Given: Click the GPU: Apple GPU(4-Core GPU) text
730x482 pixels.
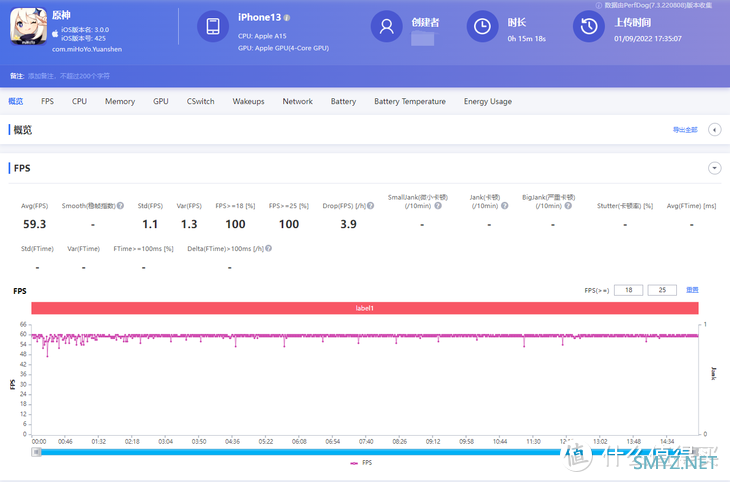Looking at the screenshot, I should tap(284, 48).
